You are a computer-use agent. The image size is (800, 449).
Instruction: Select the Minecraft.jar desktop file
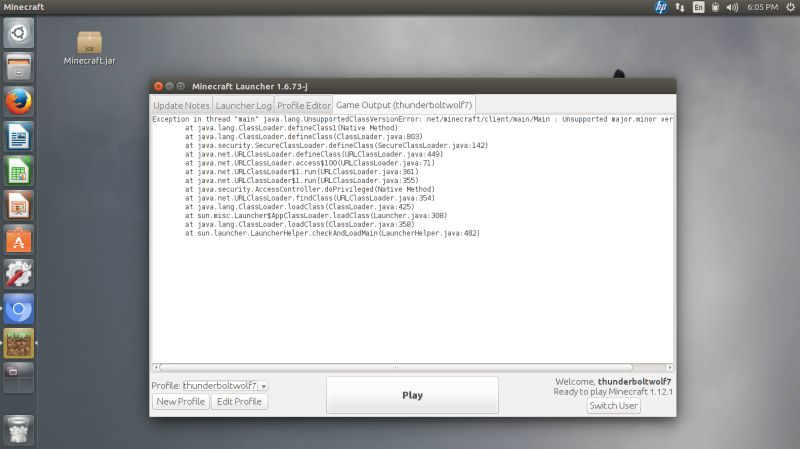pos(89,48)
